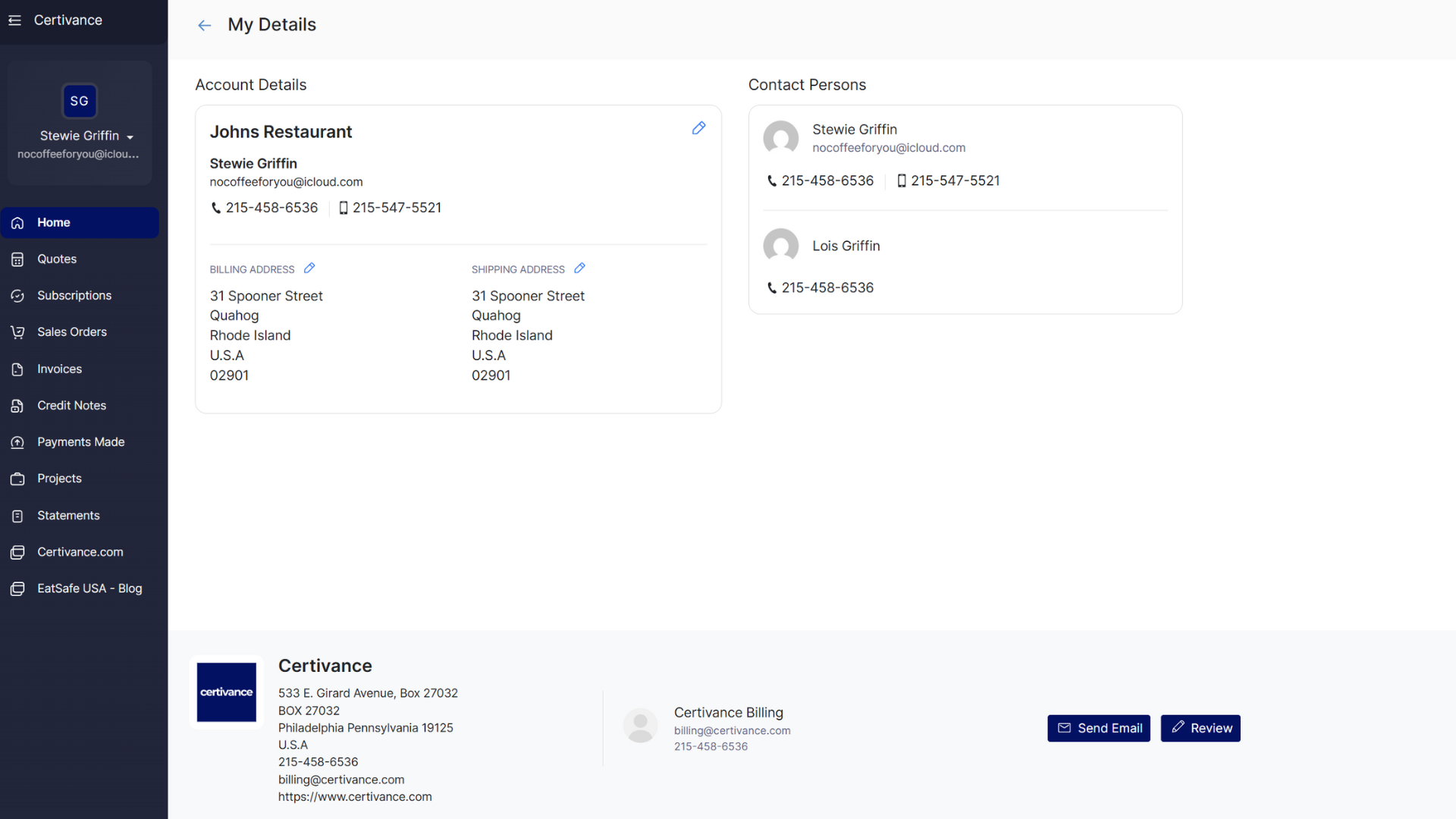Edit Johns Restaurant account details pencil
This screenshot has height=819, width=1456.
point(698,128)
